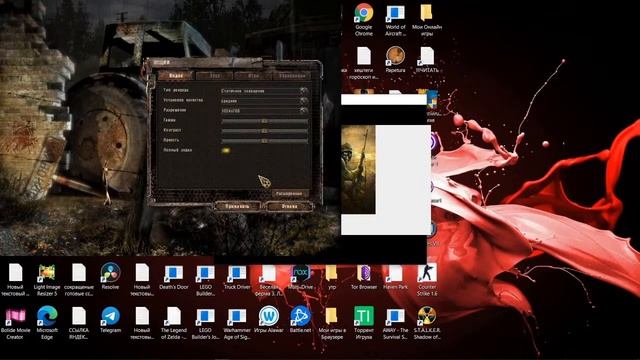The image size is (640, 360).
Task: Open the LEGO Builder's Journey shortcut
Action: point(205,323)
